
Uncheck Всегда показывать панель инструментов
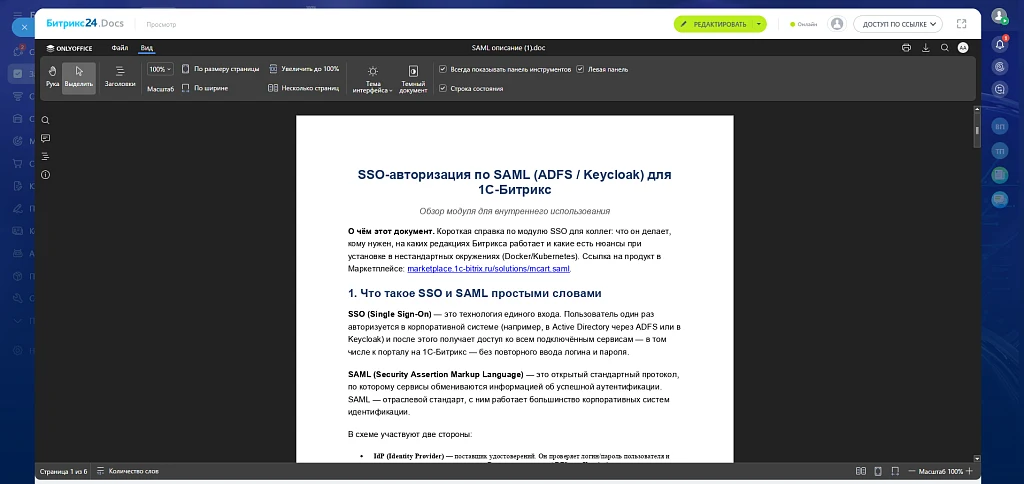point(505,69)
